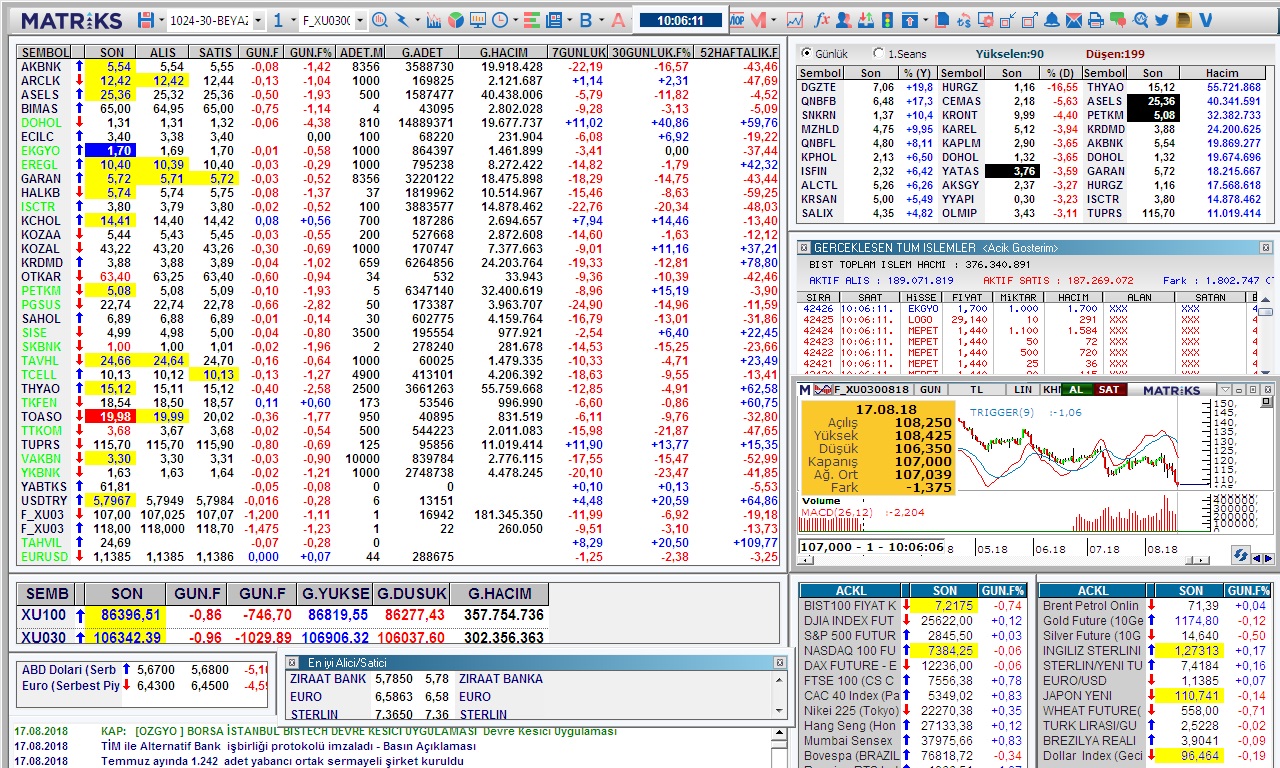Screen dimensions: 1280x768
Task: Select the THYAO row in watchlist
Action: [399, 388]
